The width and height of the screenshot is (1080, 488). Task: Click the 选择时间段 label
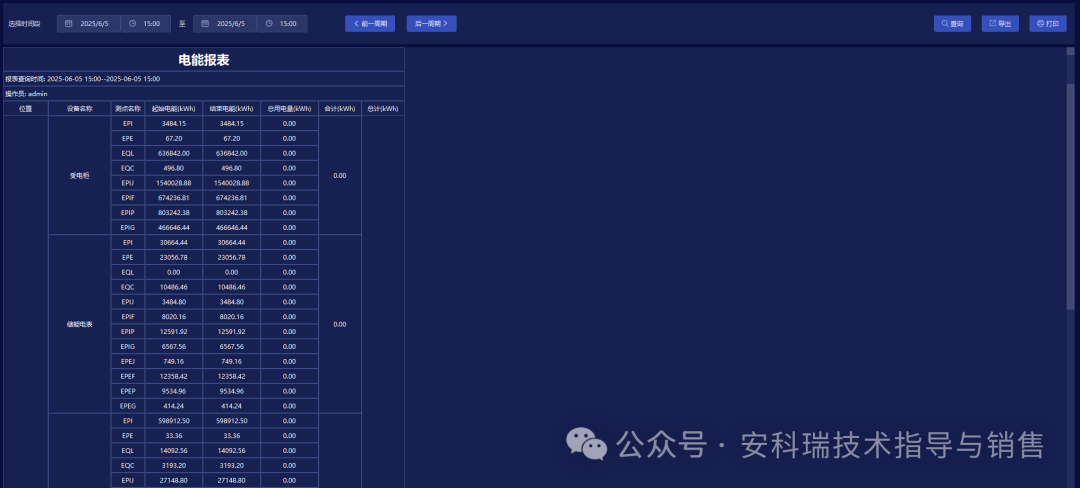(24, 23)
